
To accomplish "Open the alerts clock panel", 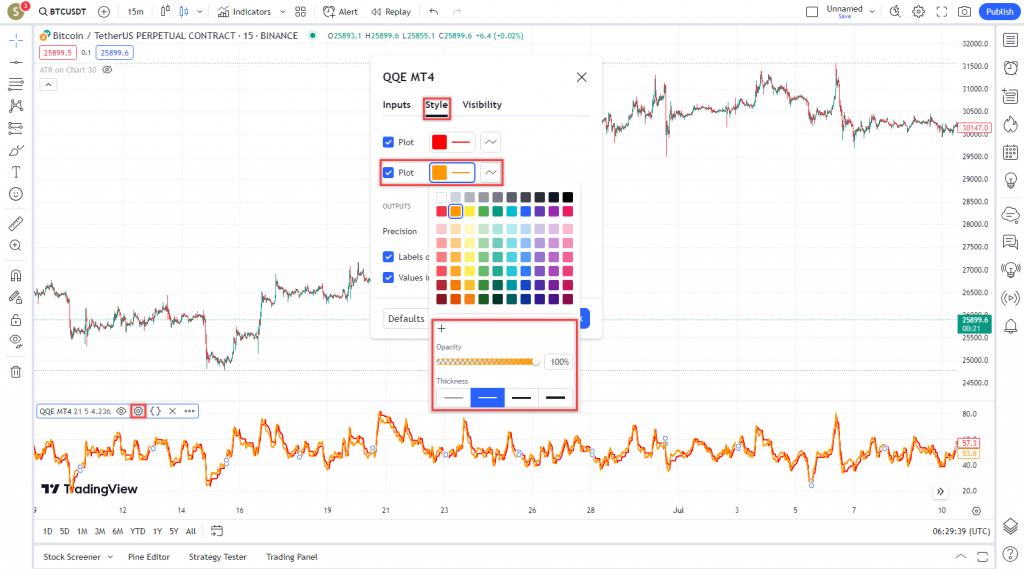I will point(1010,67).
